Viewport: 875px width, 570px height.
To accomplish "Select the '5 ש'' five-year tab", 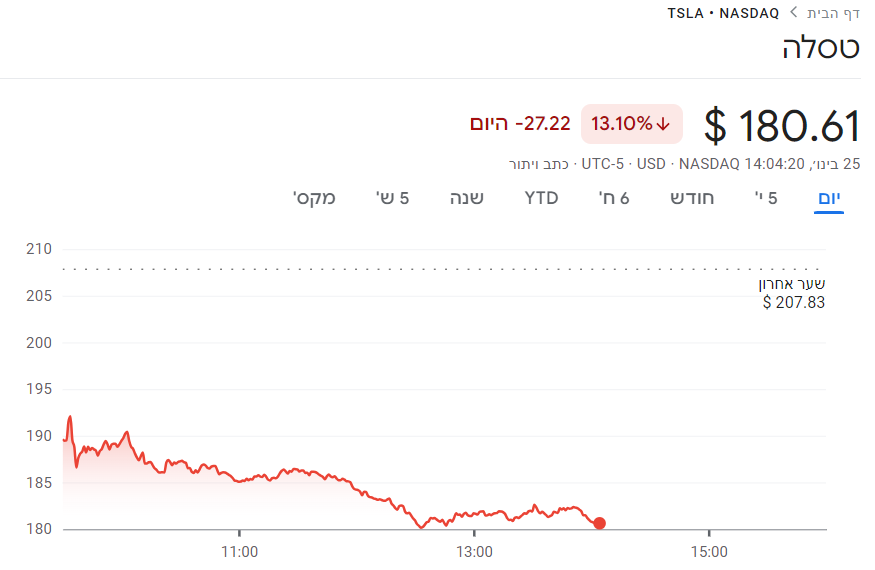I will pos(392,198).
